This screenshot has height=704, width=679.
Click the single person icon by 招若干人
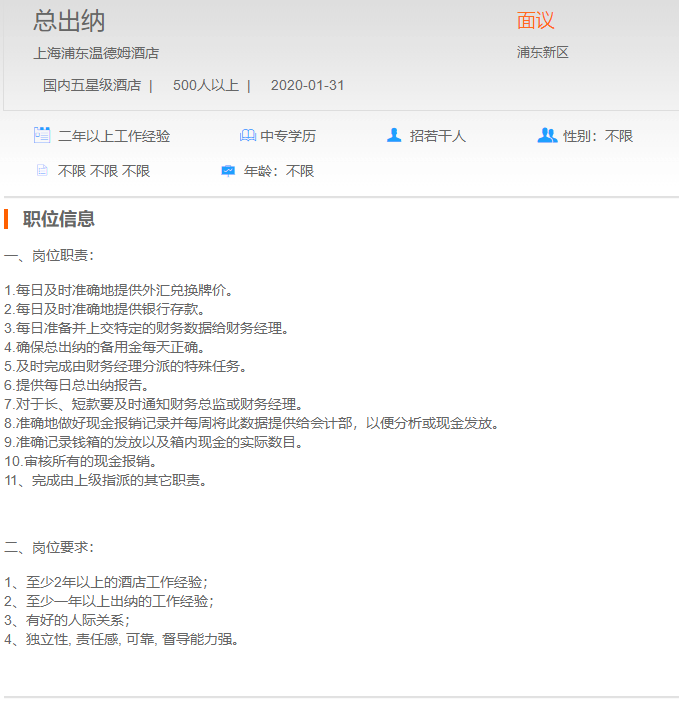tap(394, 135)
